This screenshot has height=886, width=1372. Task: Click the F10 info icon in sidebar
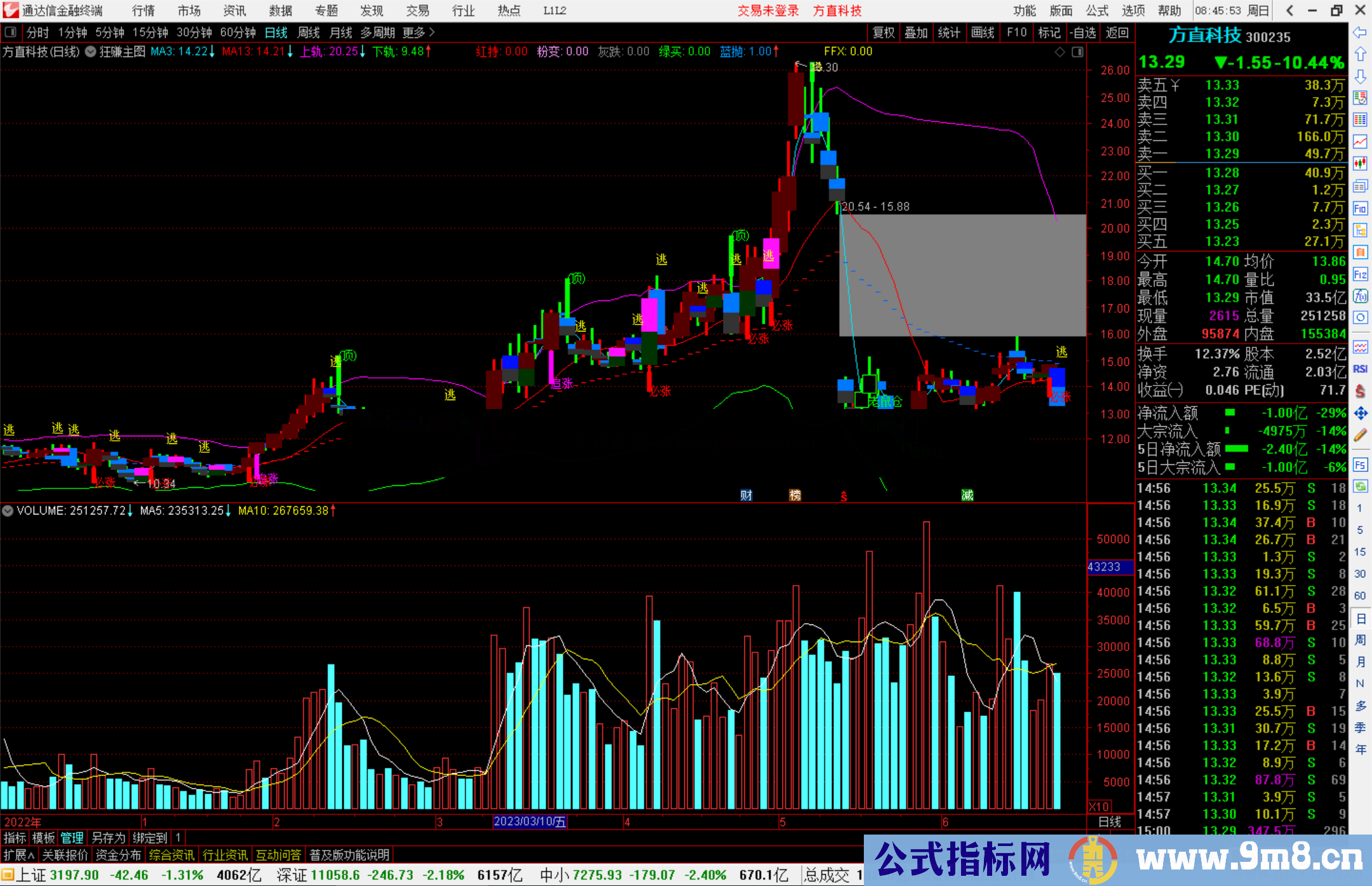click(1360, 208)
